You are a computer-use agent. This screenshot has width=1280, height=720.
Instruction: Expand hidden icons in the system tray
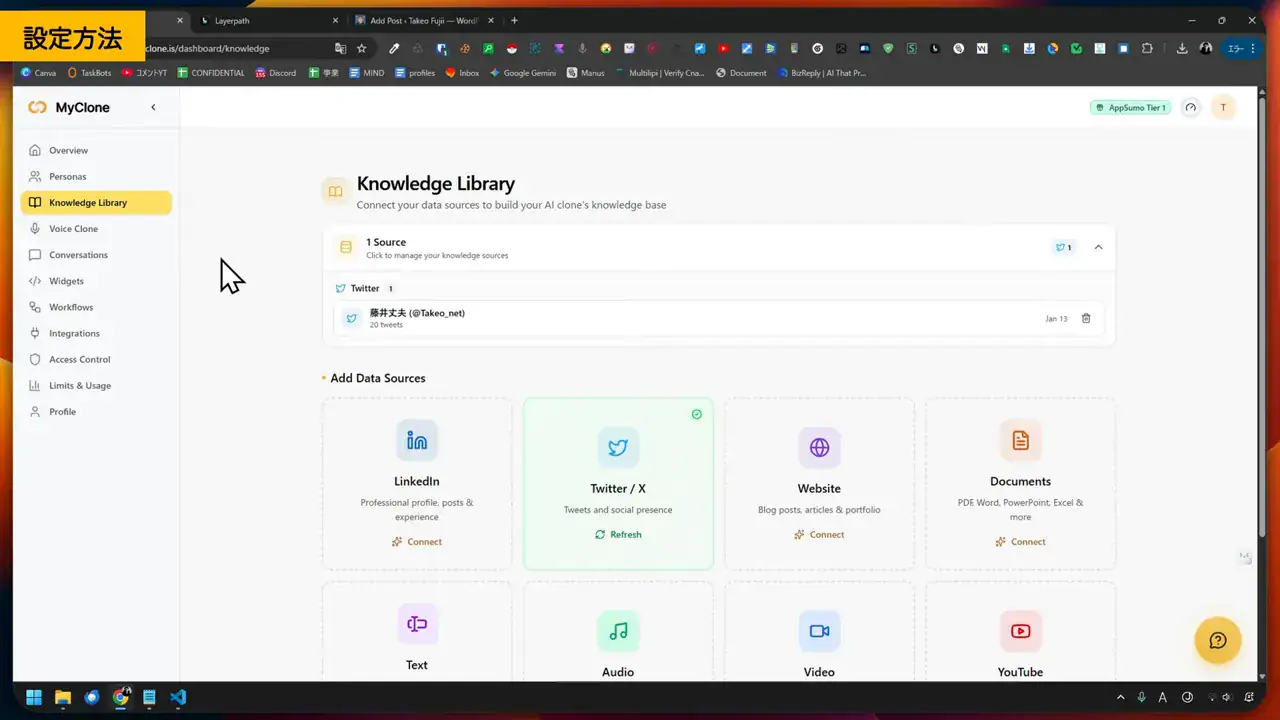pos(1120,697)
